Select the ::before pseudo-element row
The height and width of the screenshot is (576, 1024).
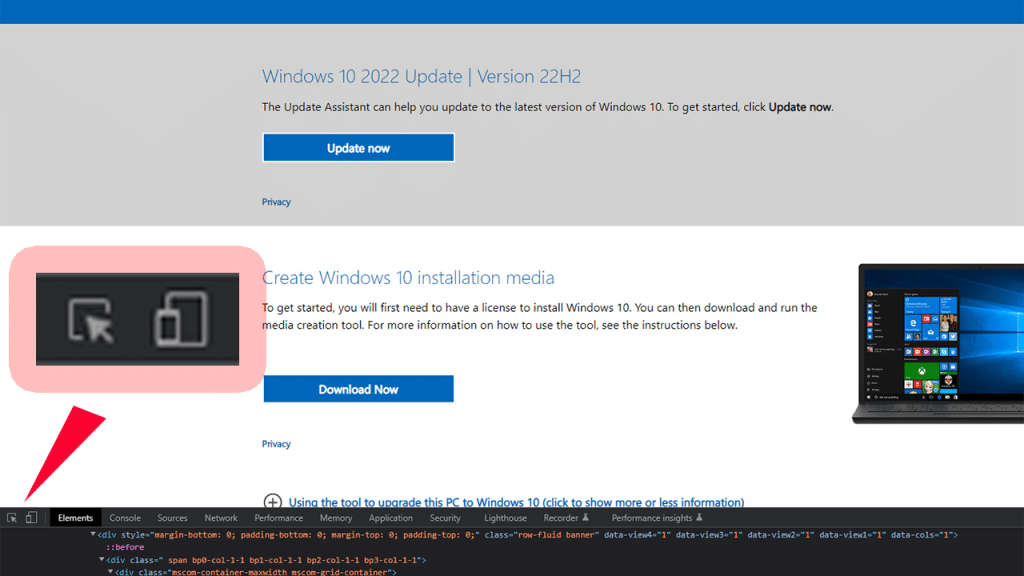point(125,547)
